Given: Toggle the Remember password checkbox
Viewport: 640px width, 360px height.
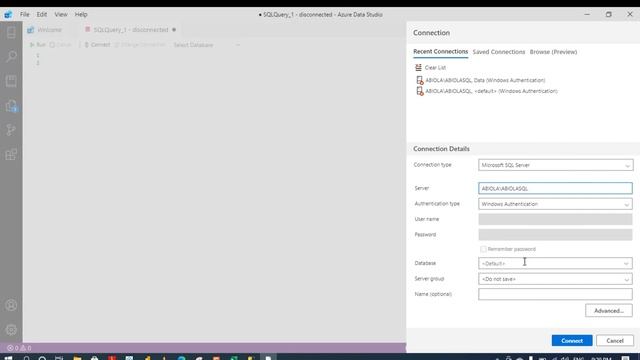Looking at the screenshot, I should tap(483, 249).
